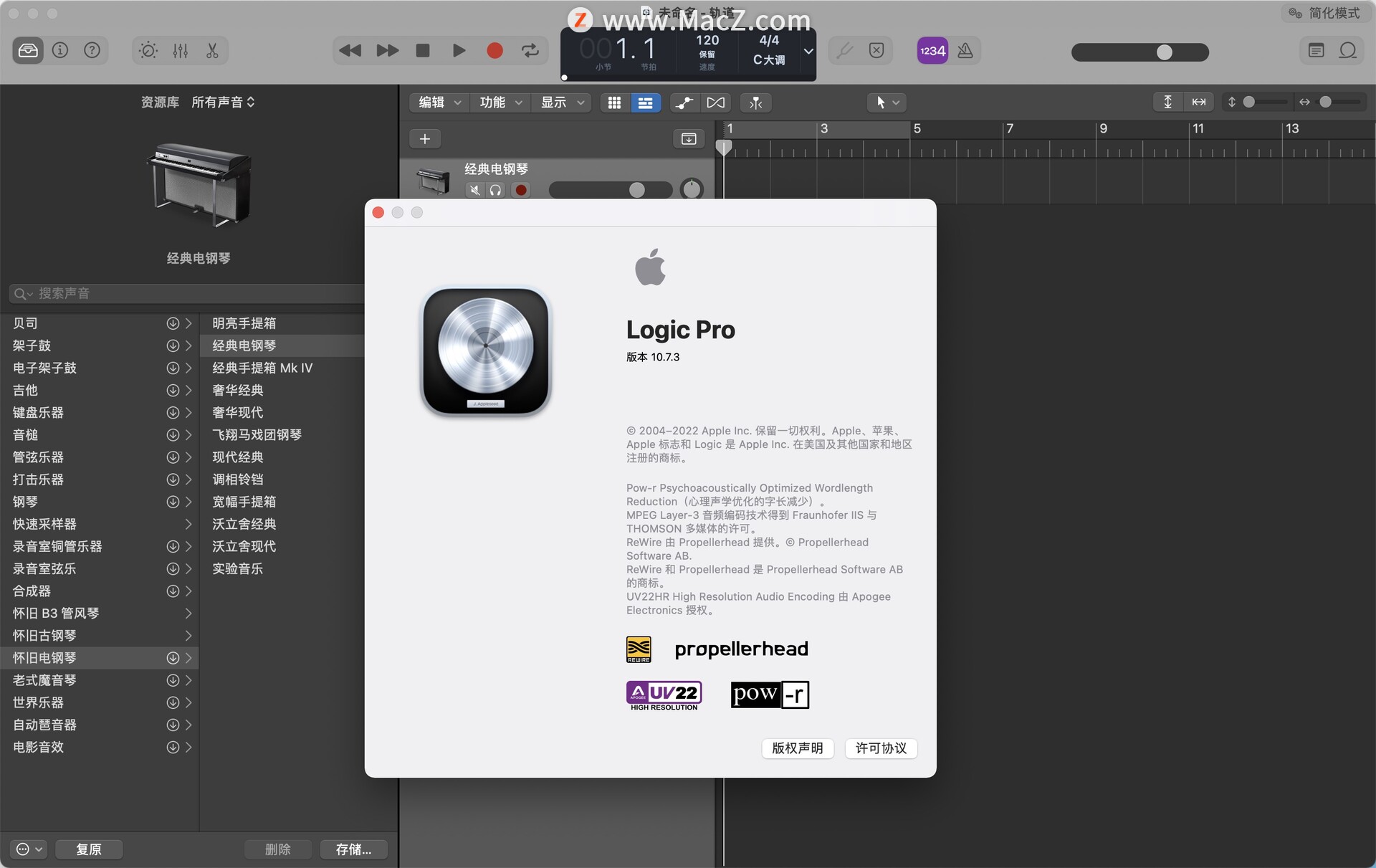Expand the 快速采样器 category chevron
Screen dimensions: 1376x868
tap(188, 524)
